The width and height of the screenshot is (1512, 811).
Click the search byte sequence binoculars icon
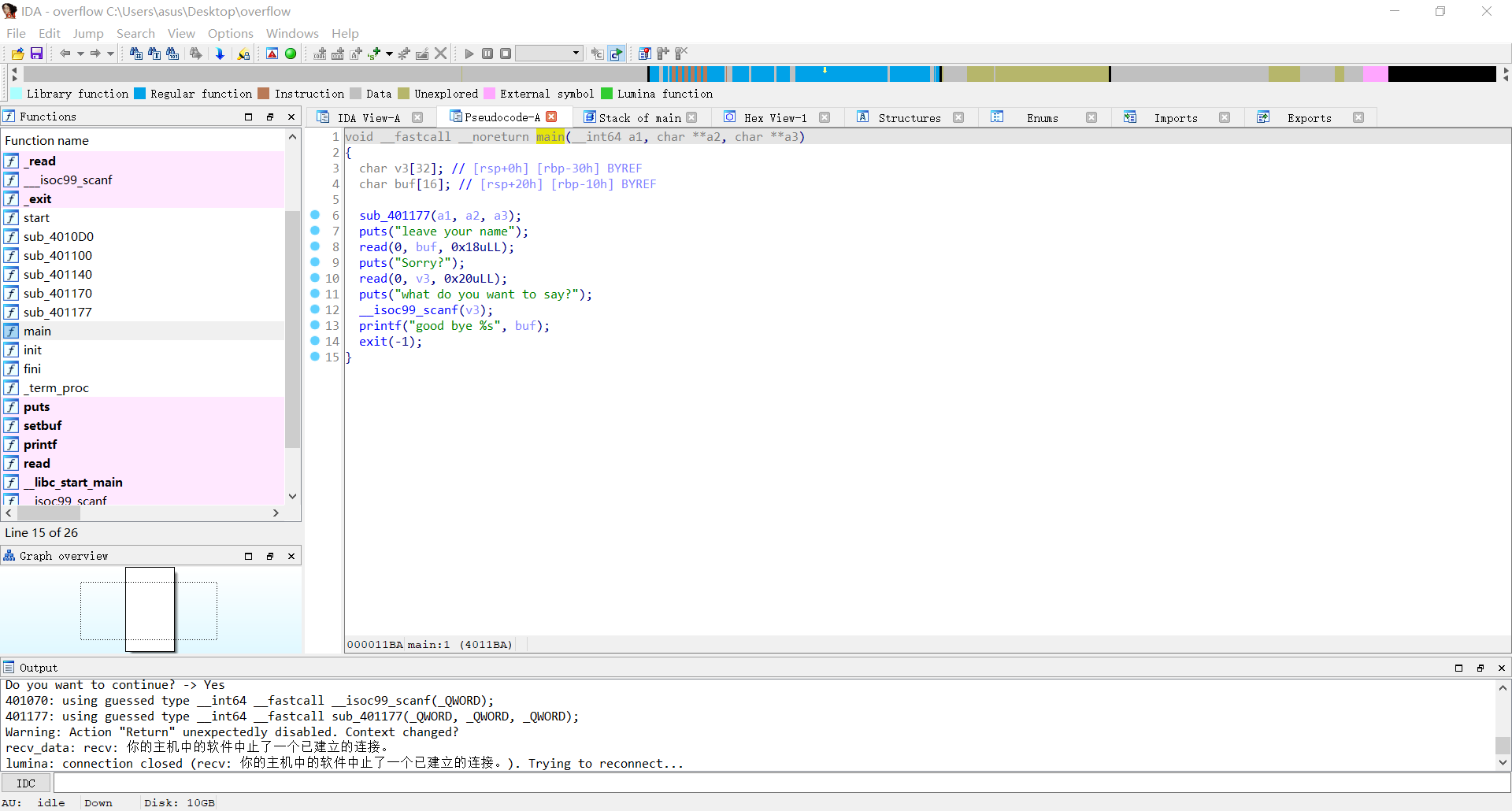[172, 54]
